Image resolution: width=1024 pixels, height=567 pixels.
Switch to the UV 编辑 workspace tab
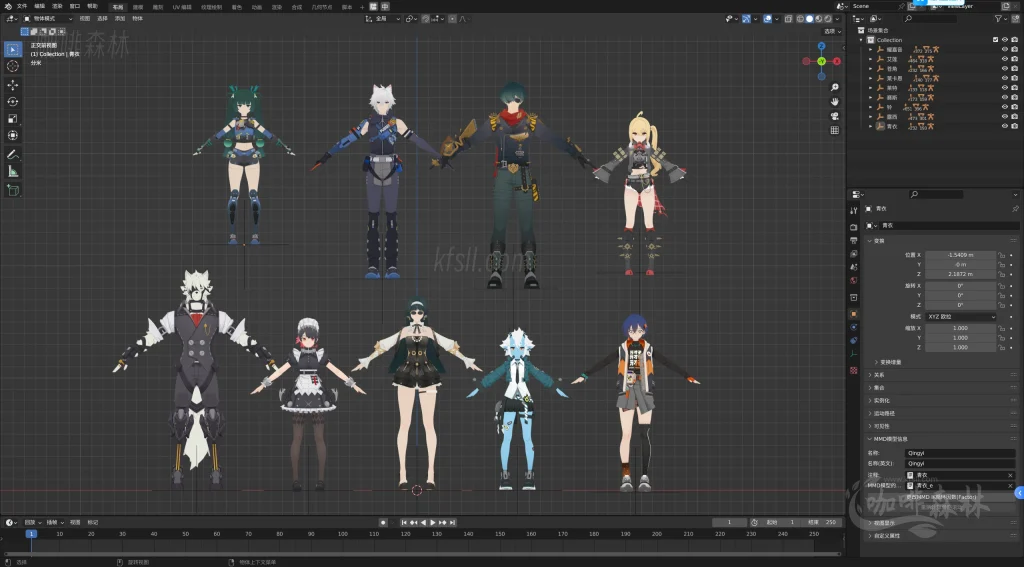coord(182,7)
